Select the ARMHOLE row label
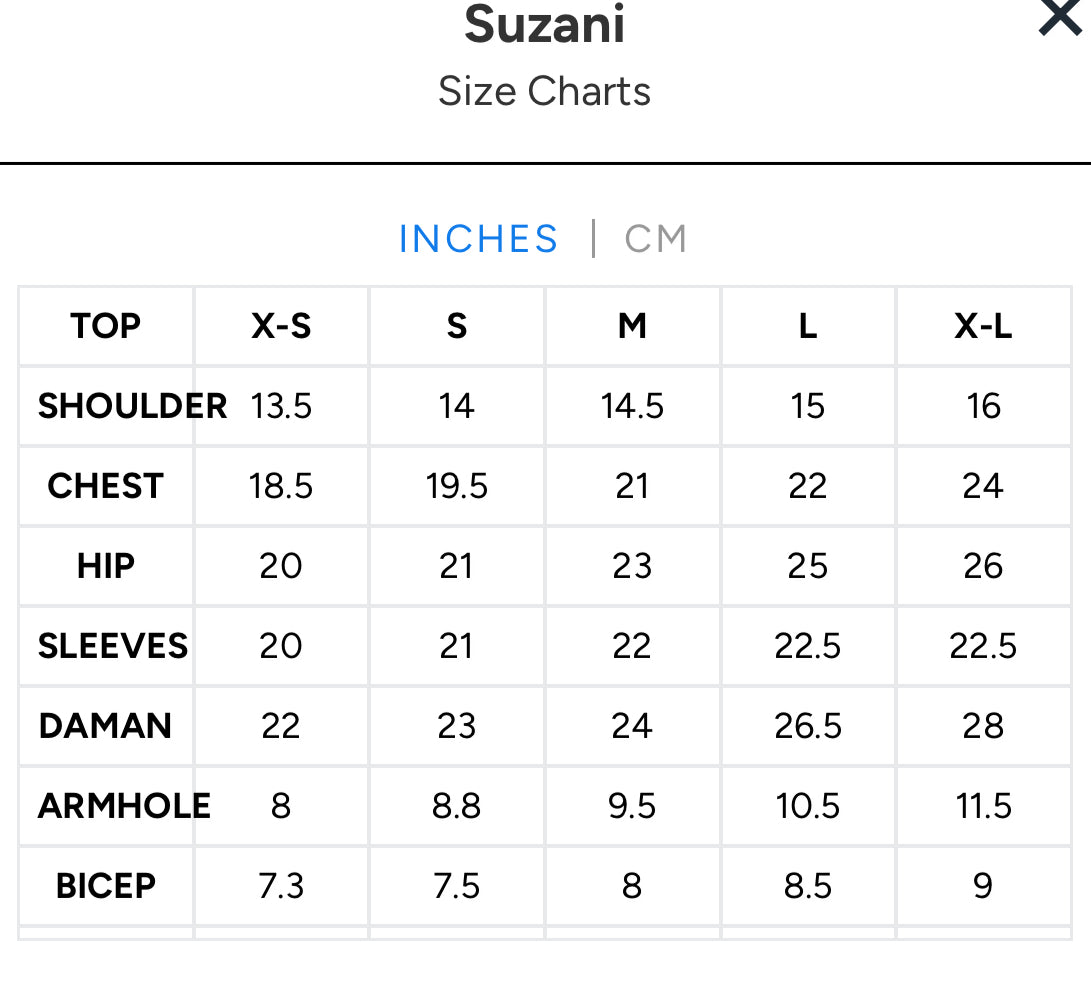Image resolution: width=1091 pixels, height=1008 pixels. 124,806
